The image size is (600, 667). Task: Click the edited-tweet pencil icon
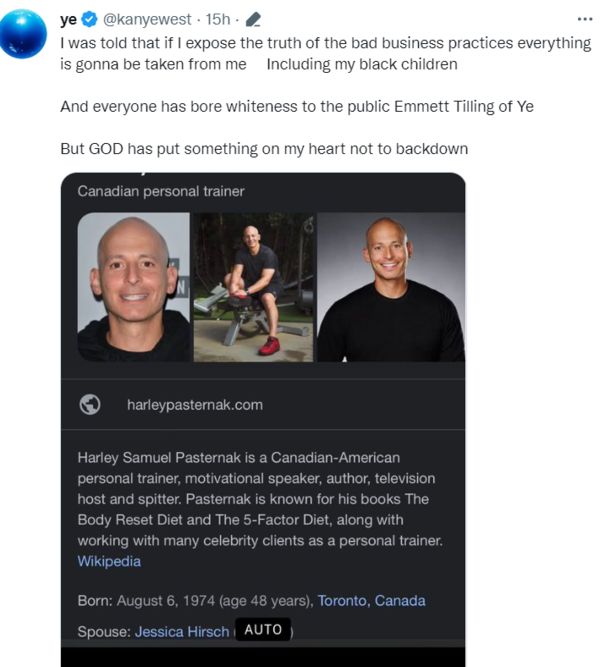click(x=253, y=20)
